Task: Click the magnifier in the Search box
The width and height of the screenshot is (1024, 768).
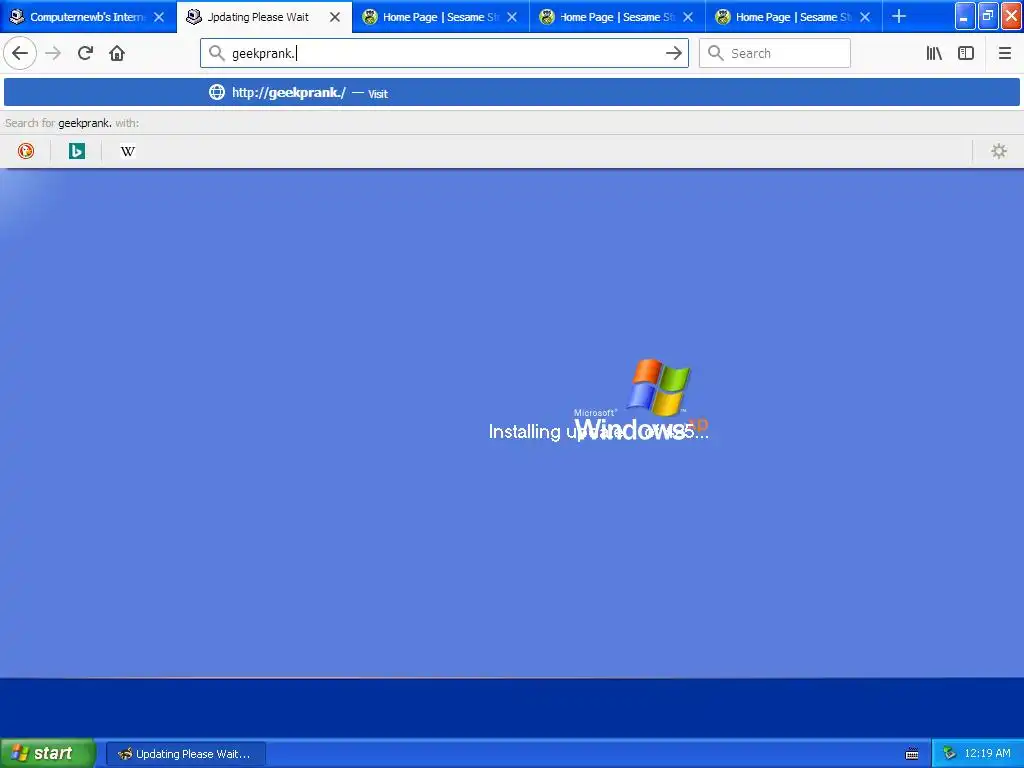Action: [x=716, y=53]
